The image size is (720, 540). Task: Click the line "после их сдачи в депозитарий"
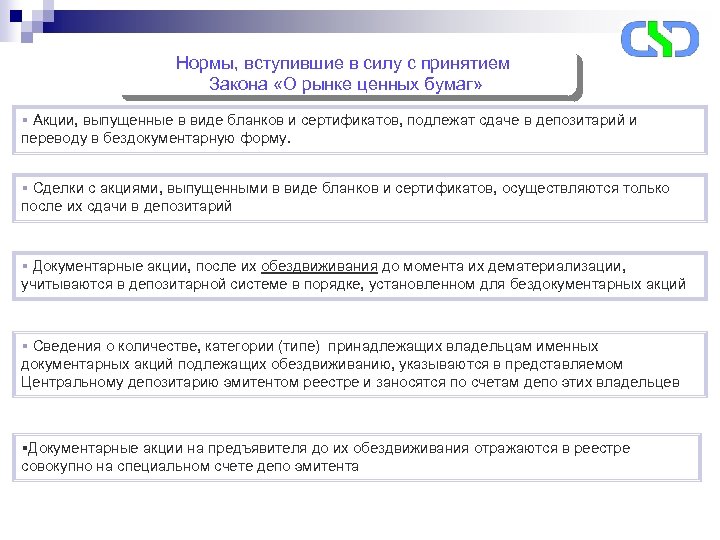click(x=126, y=206)
